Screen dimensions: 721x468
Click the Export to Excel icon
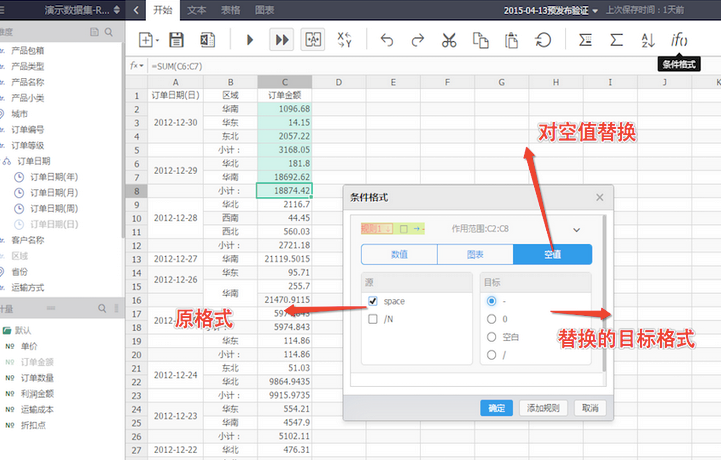[x=207, y=40]
